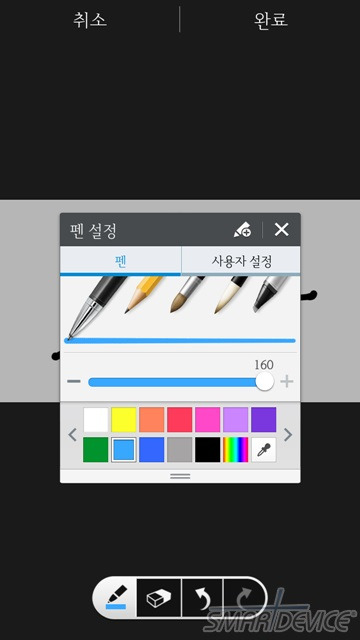The image size is (360, 640).
Task: Switch to the 펜 tab
Action: 120,261
